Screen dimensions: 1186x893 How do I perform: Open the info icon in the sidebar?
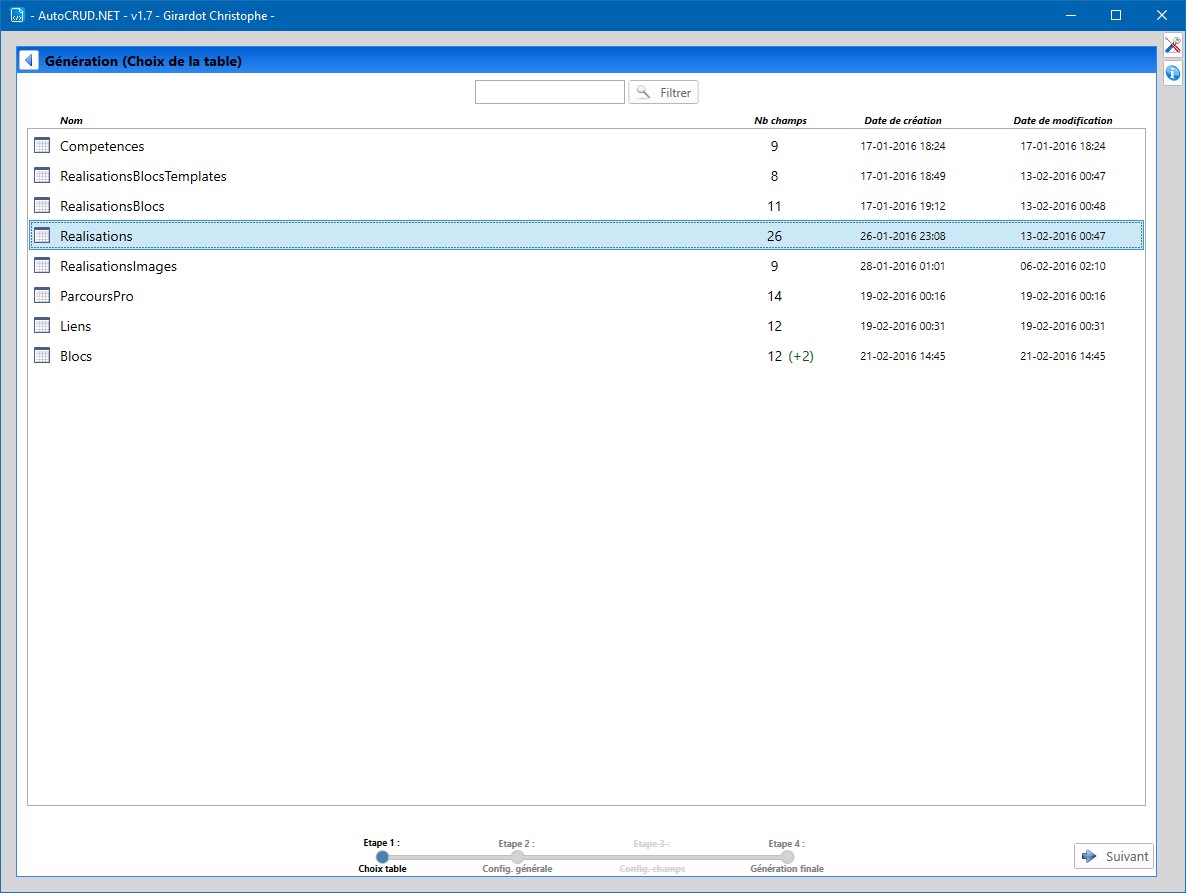1172,73
